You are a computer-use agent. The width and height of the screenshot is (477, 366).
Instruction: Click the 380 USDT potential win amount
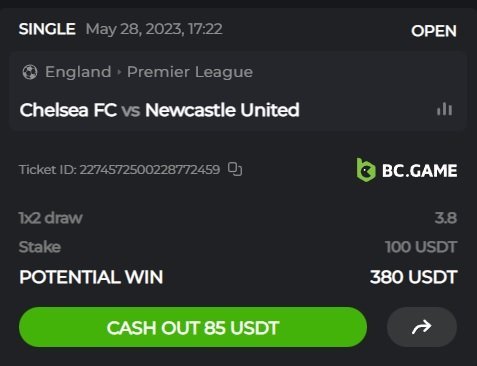coord(413,277)
